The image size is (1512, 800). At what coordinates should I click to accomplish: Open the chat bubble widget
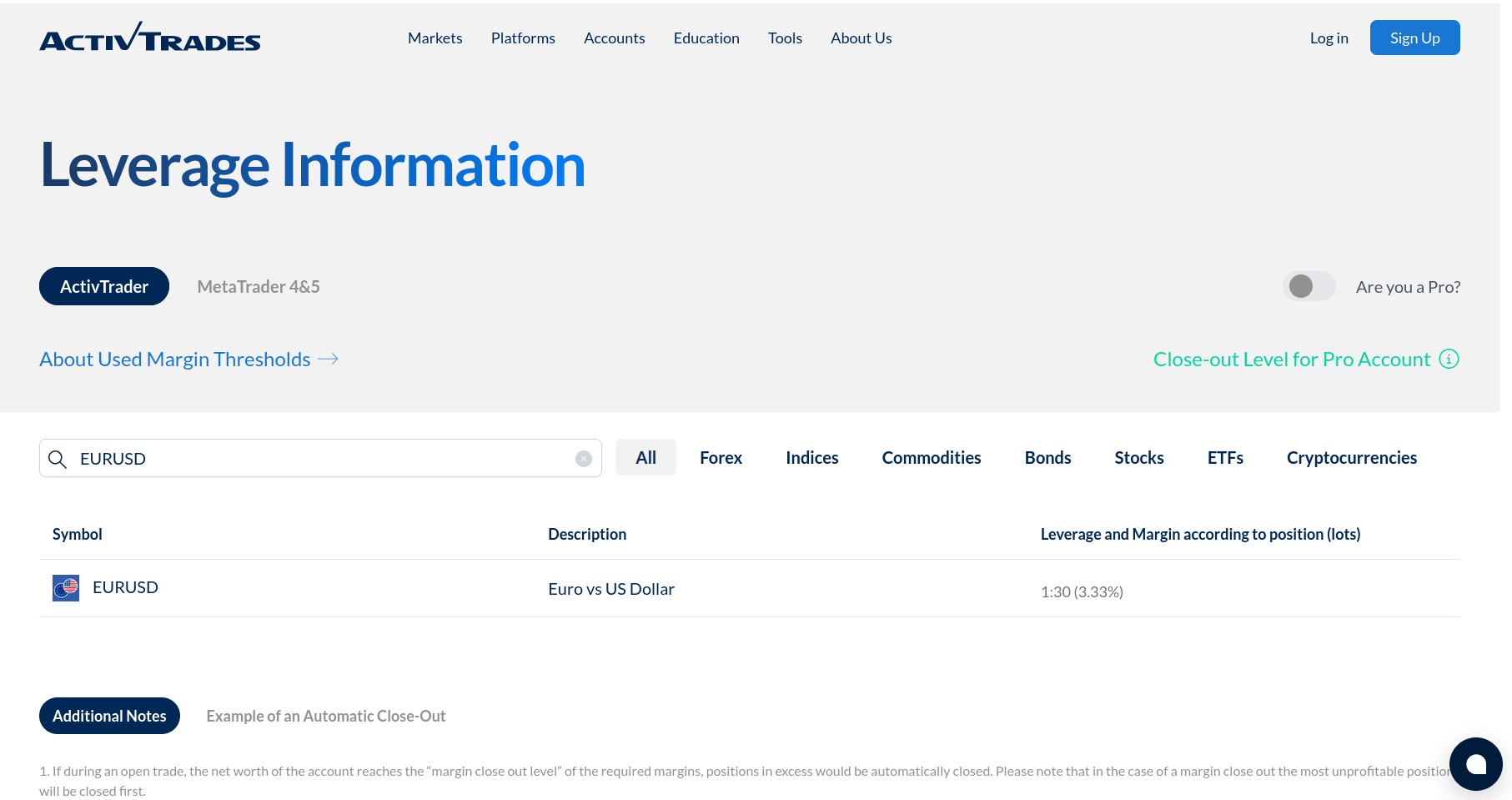1475,763
